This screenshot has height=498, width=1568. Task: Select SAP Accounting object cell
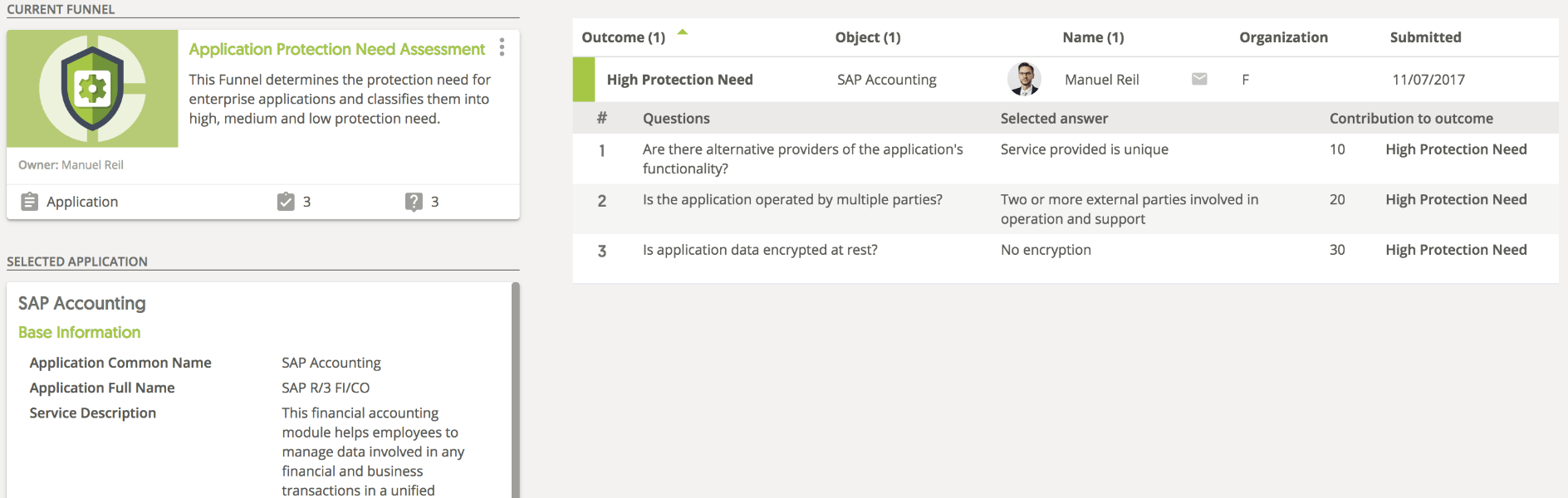pos(886,80)
